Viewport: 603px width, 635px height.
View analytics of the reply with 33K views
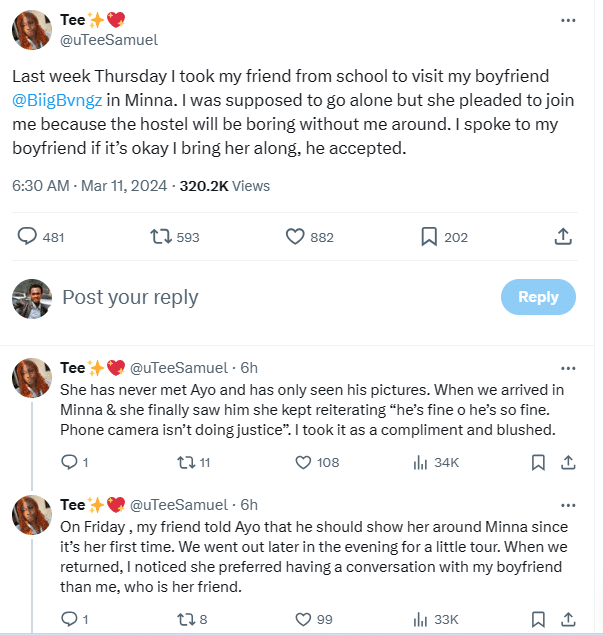[420, 619]
